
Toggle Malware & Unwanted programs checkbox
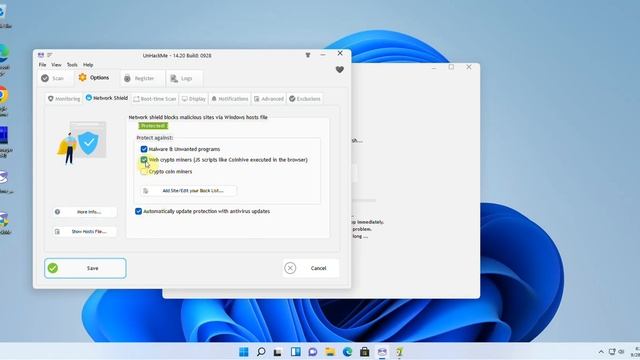point(144,149)
